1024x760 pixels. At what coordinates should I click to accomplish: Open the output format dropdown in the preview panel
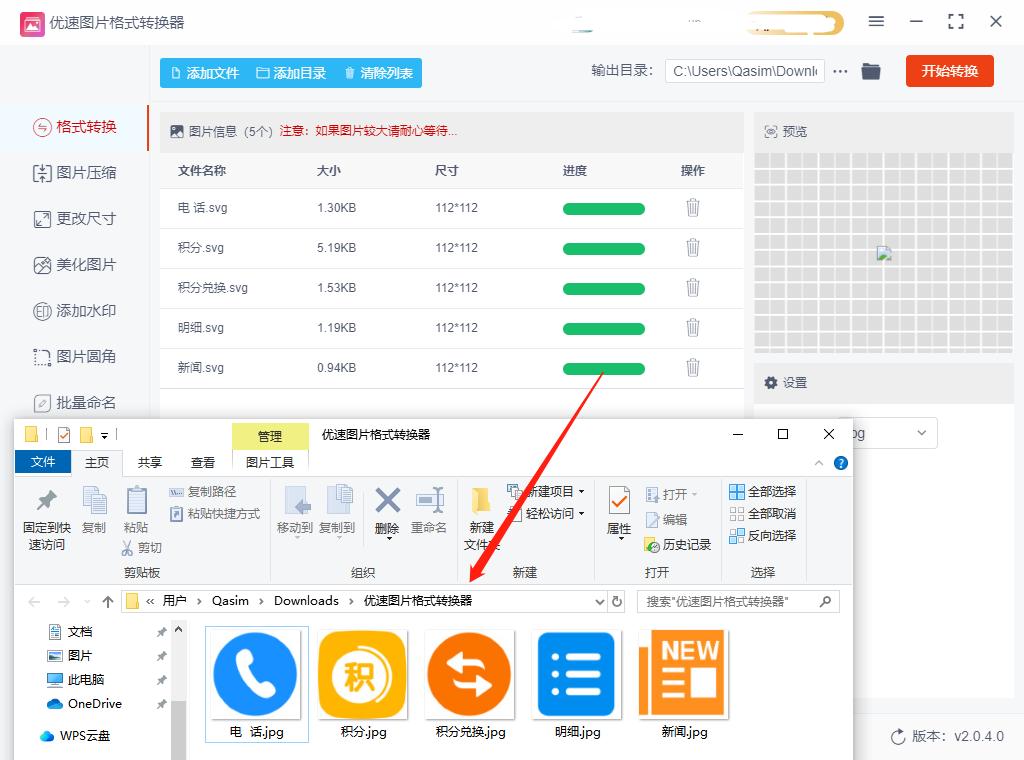[919, 433]
